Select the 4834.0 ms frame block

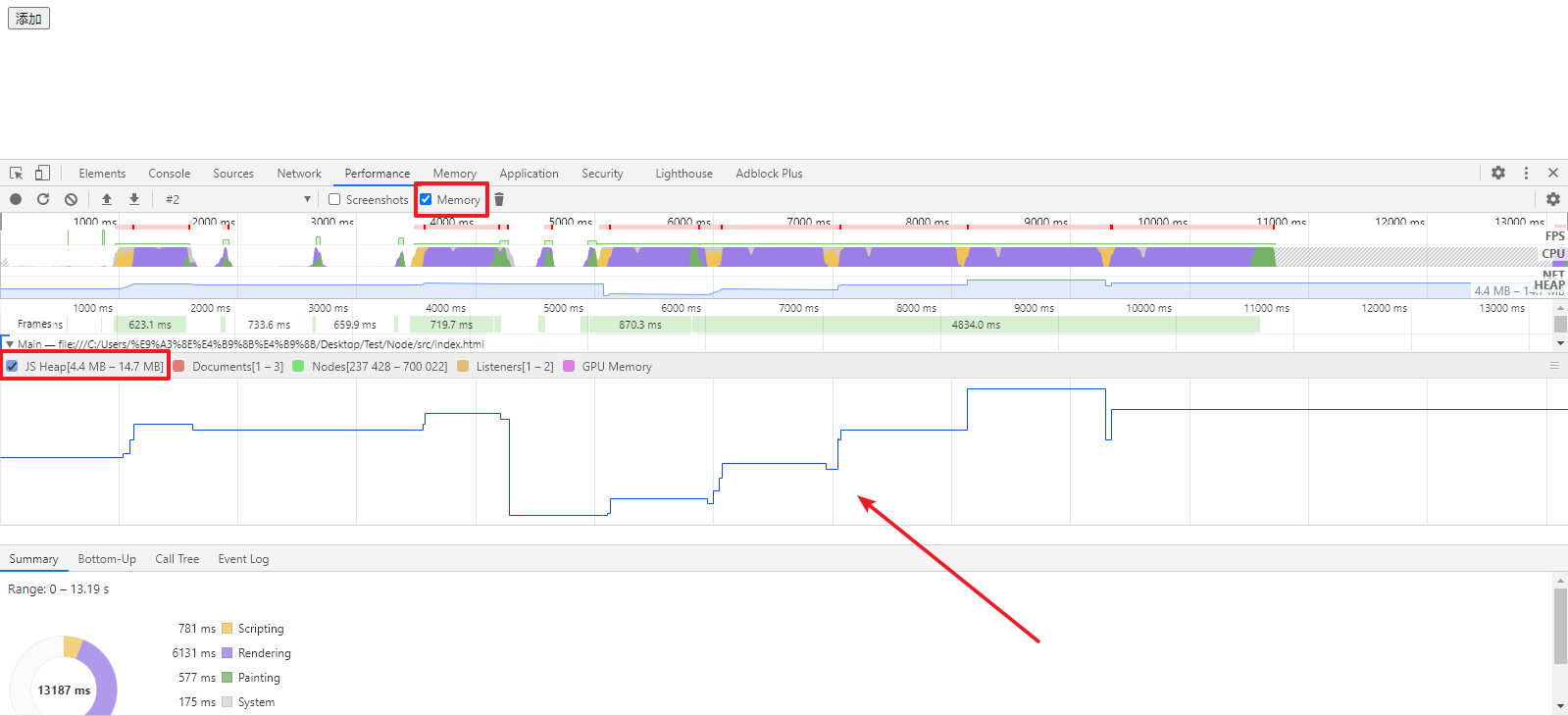point(976,325)
